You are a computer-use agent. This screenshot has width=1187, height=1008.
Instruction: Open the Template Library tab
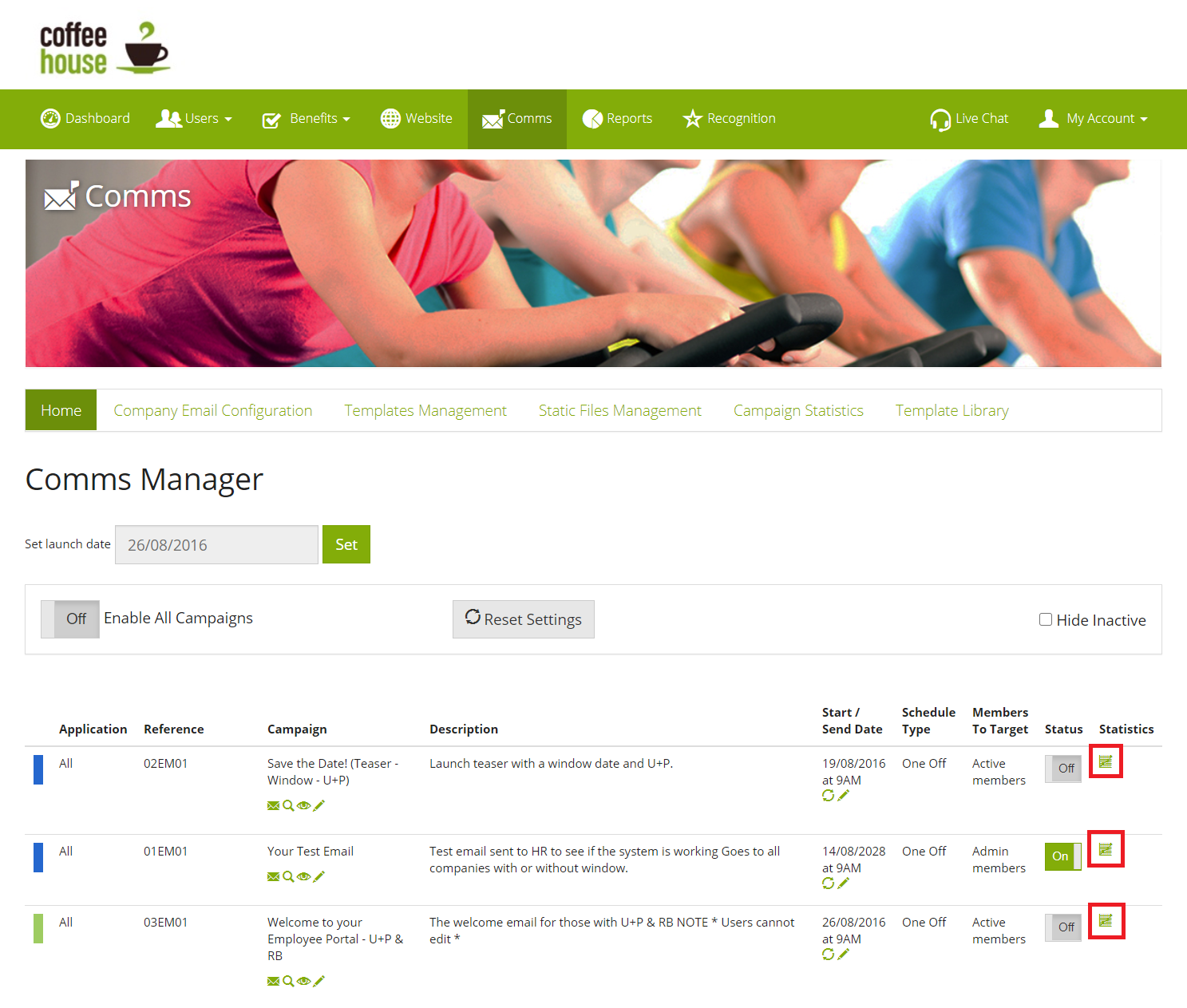(x=952, y=410)
